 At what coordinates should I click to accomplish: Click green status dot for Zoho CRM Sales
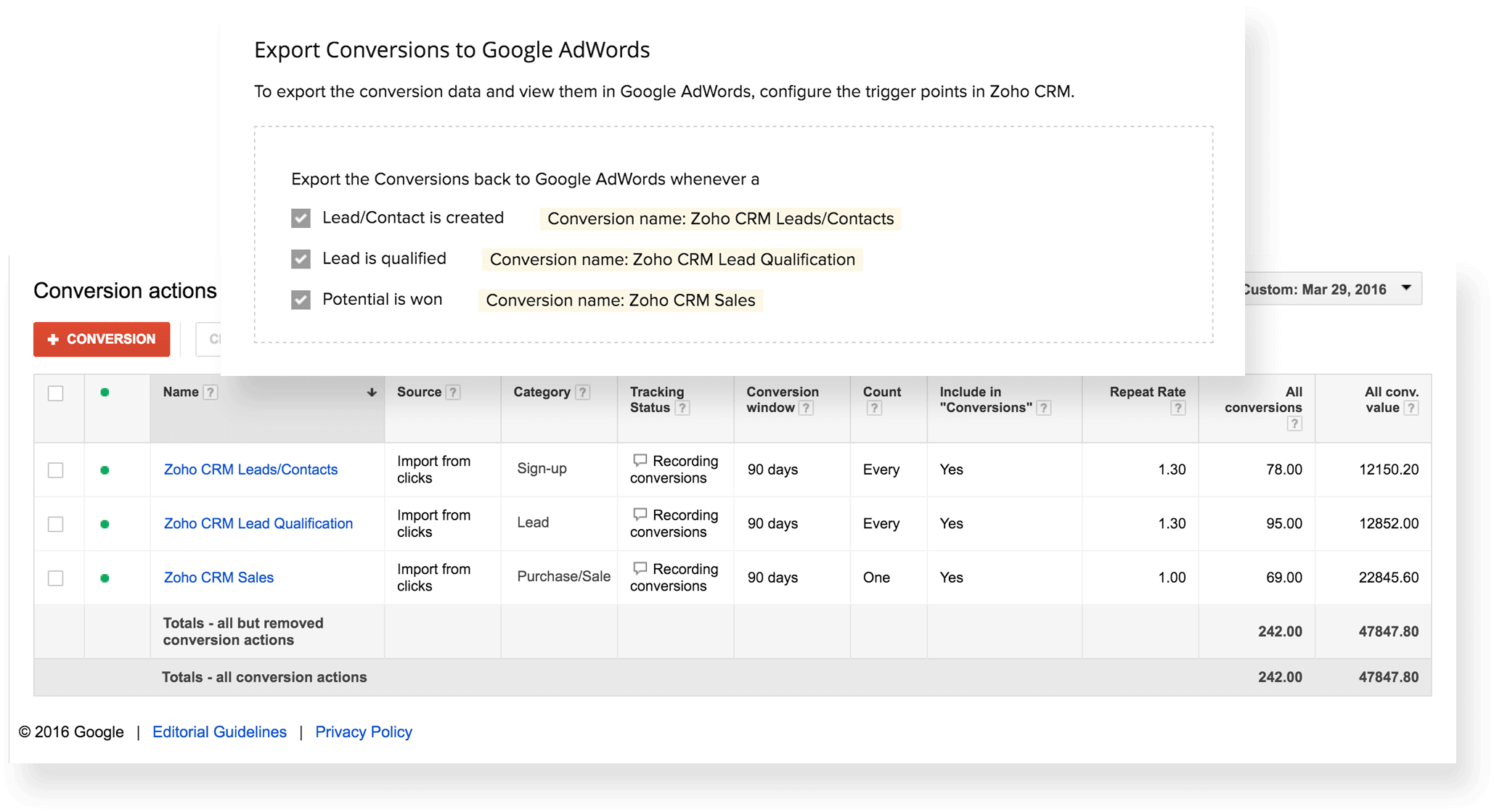(x=105, y=578)
